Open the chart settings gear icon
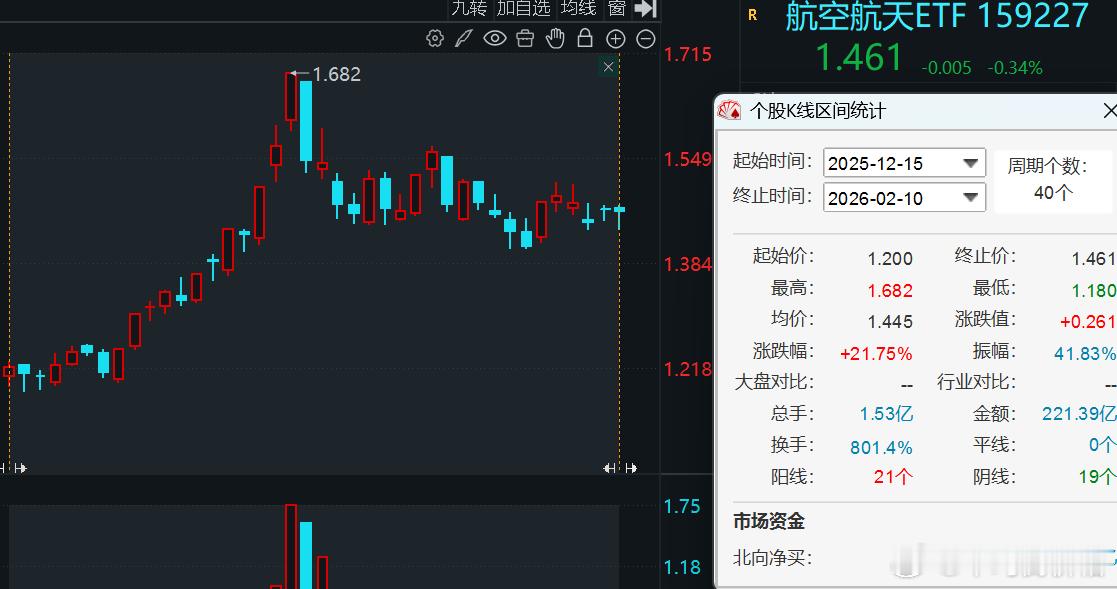This screenshot has height=589, width=1117. click(435, 38)
